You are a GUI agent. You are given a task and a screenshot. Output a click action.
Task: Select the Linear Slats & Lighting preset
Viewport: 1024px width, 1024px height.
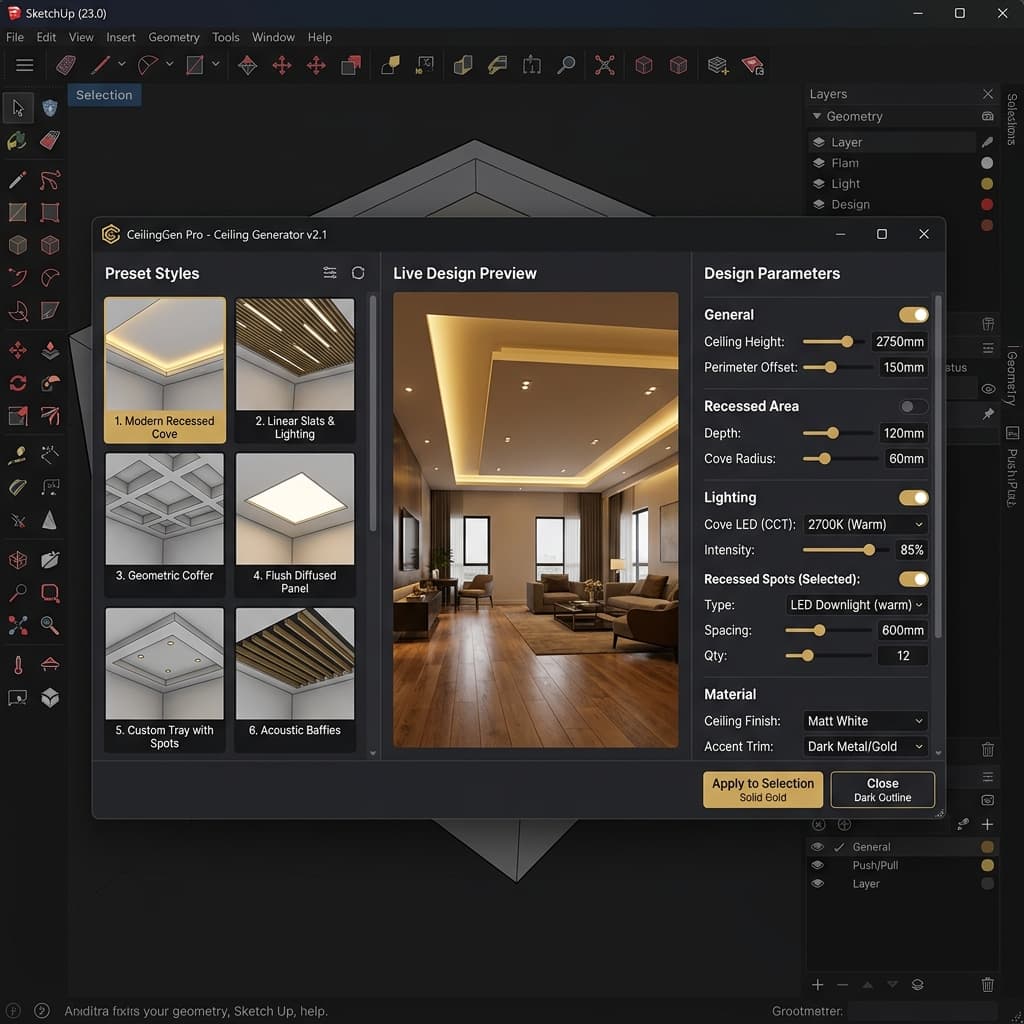295,370
